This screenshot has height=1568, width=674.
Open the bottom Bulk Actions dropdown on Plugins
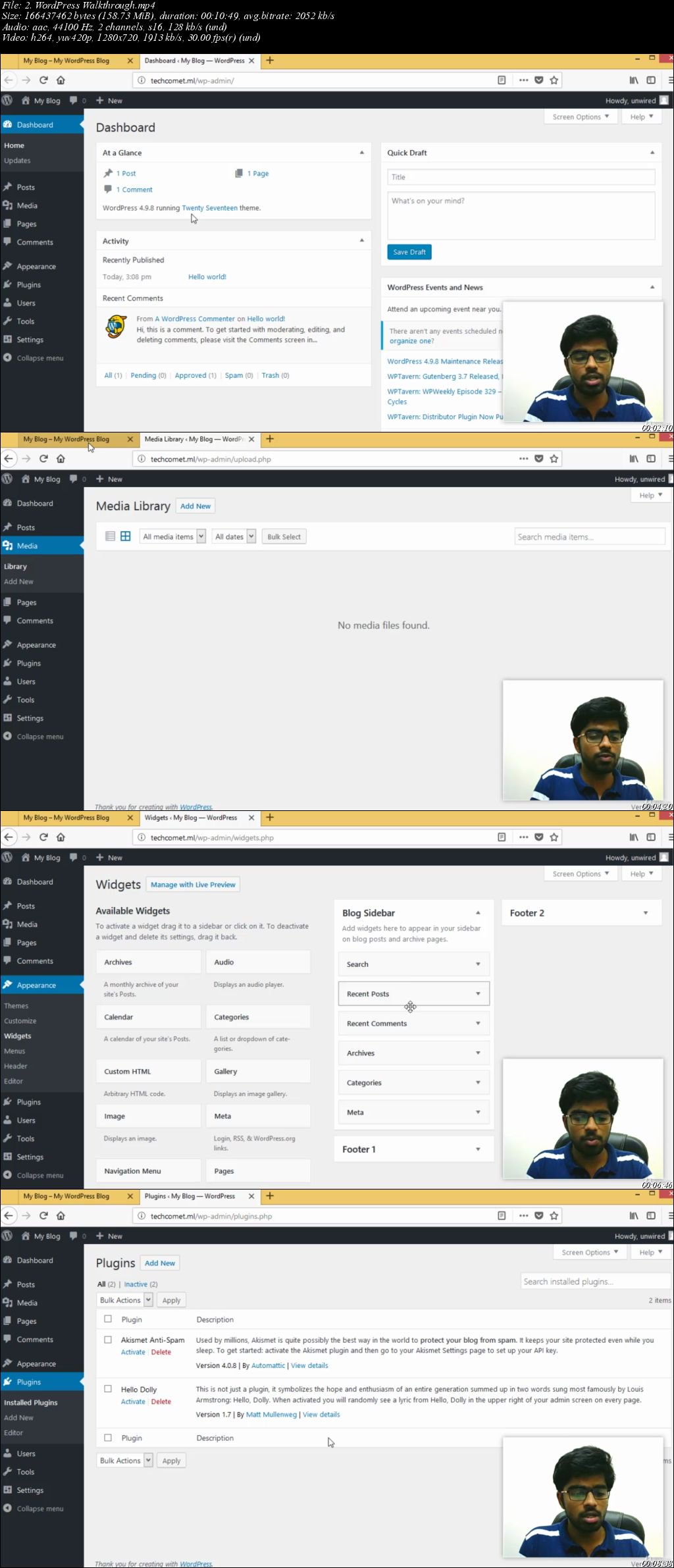(x=125, y=1461)
